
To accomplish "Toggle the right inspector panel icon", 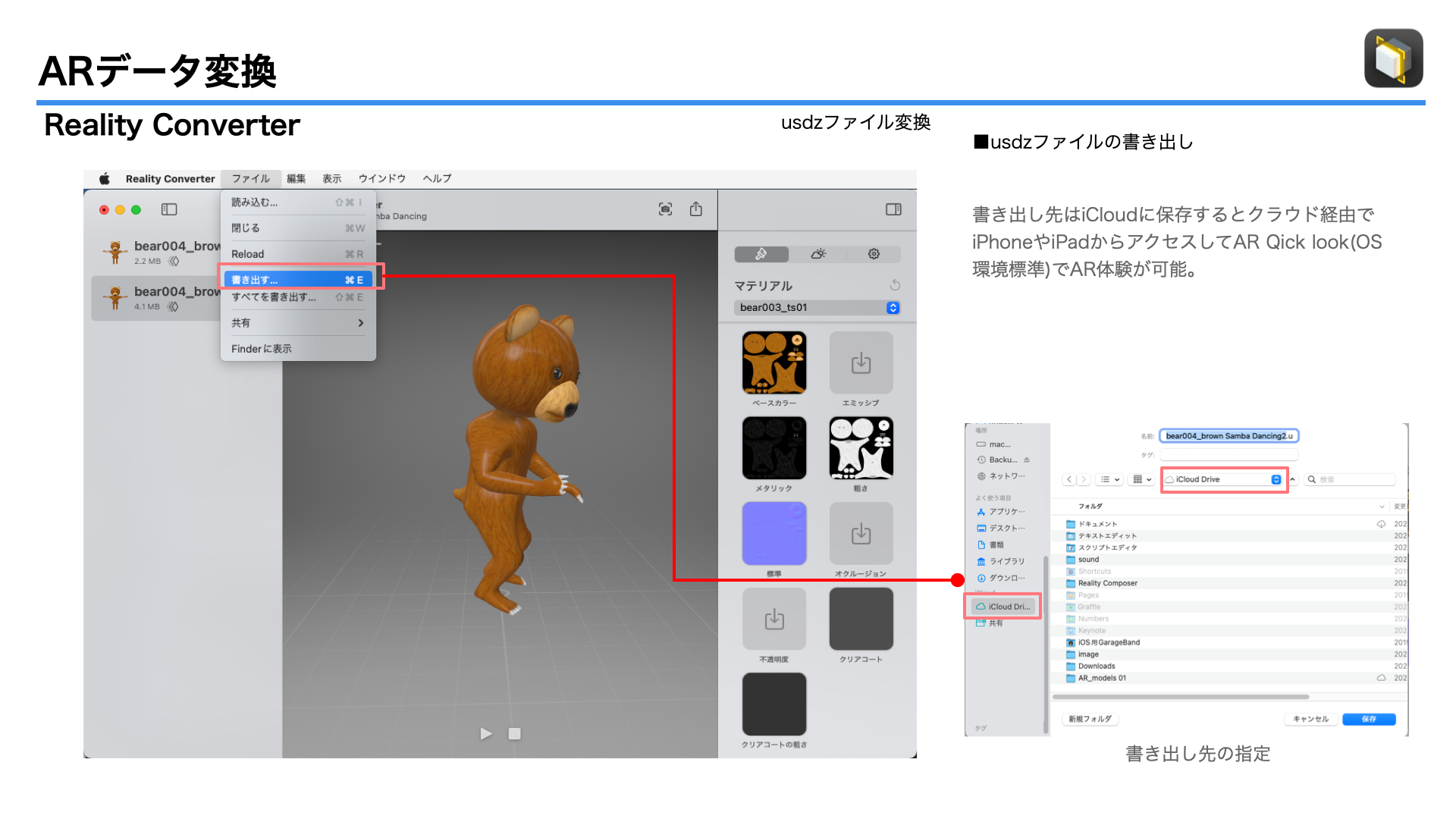I will (x=893, y=209).
